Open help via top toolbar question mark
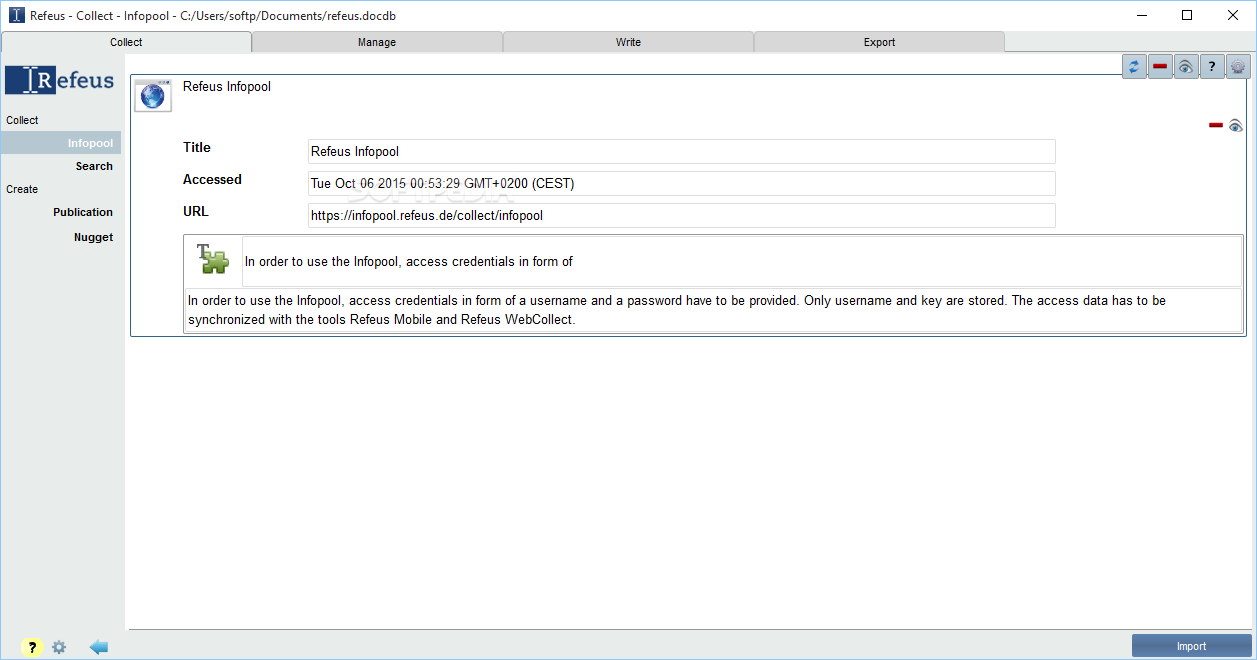This screenshot has height=660, width=1257. point(1212,66)
